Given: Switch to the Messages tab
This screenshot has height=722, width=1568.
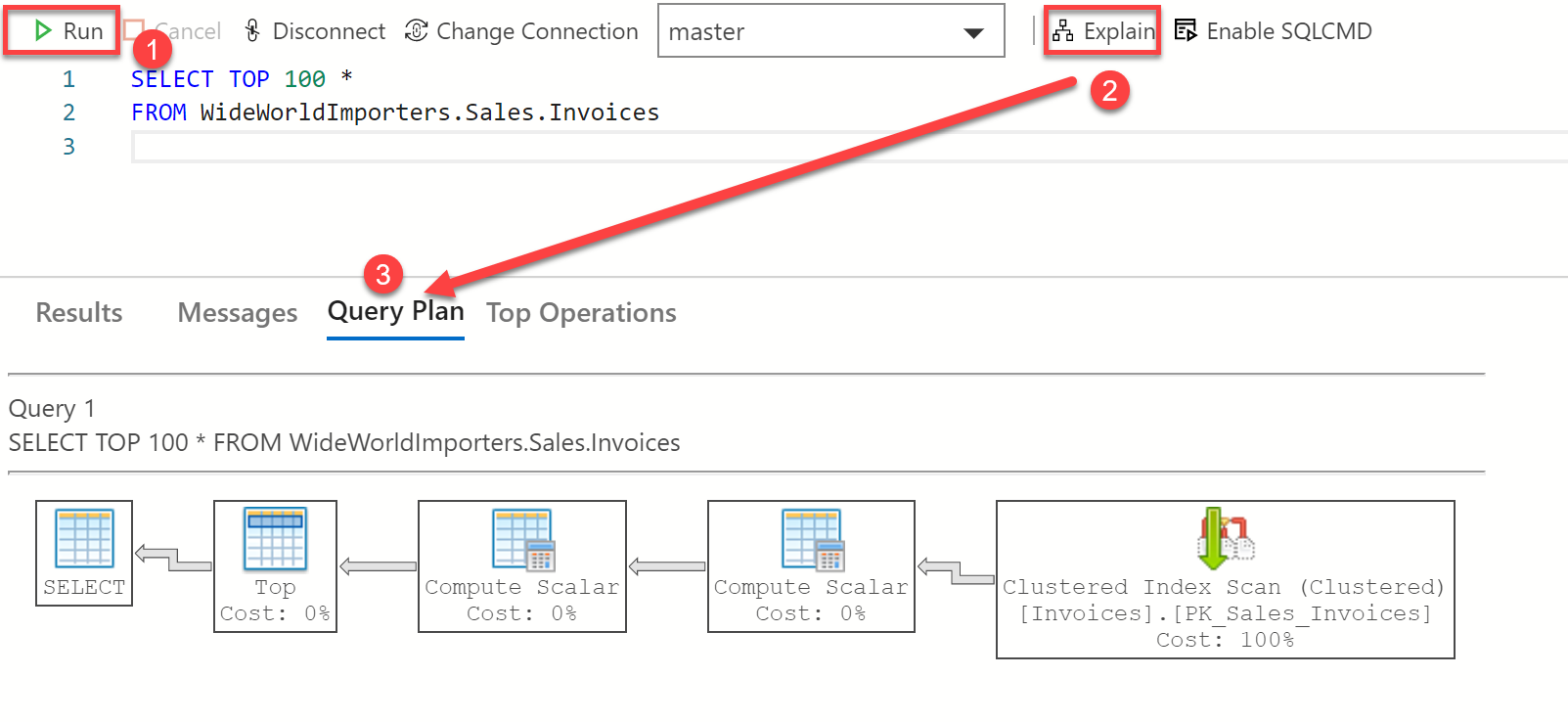Looking at the screenshot, I should (238, 313).
